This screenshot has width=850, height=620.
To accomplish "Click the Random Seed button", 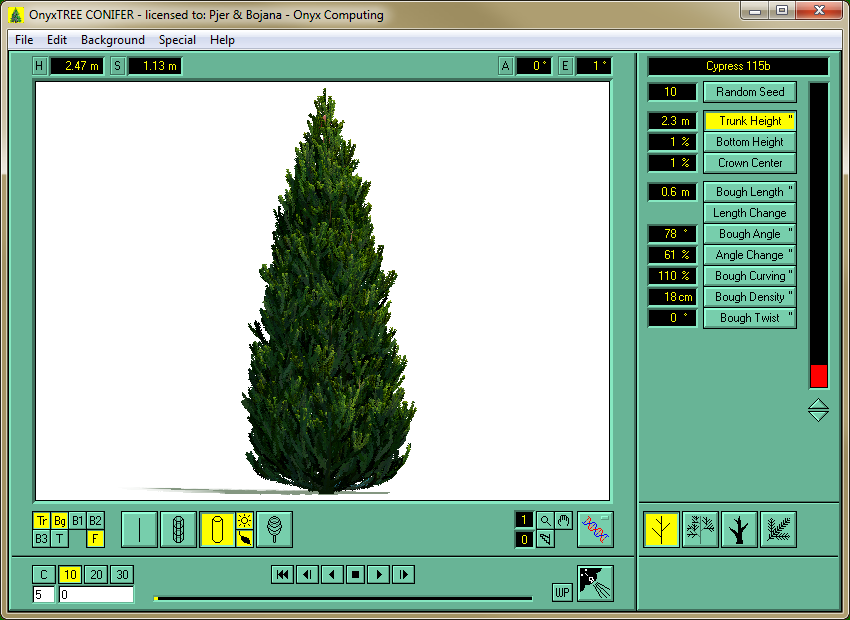I will [749, 92].
